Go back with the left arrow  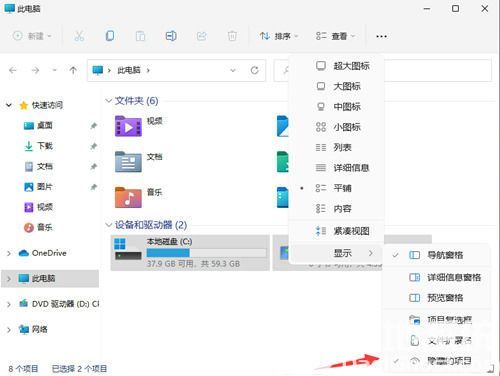[x=13, y=70]
